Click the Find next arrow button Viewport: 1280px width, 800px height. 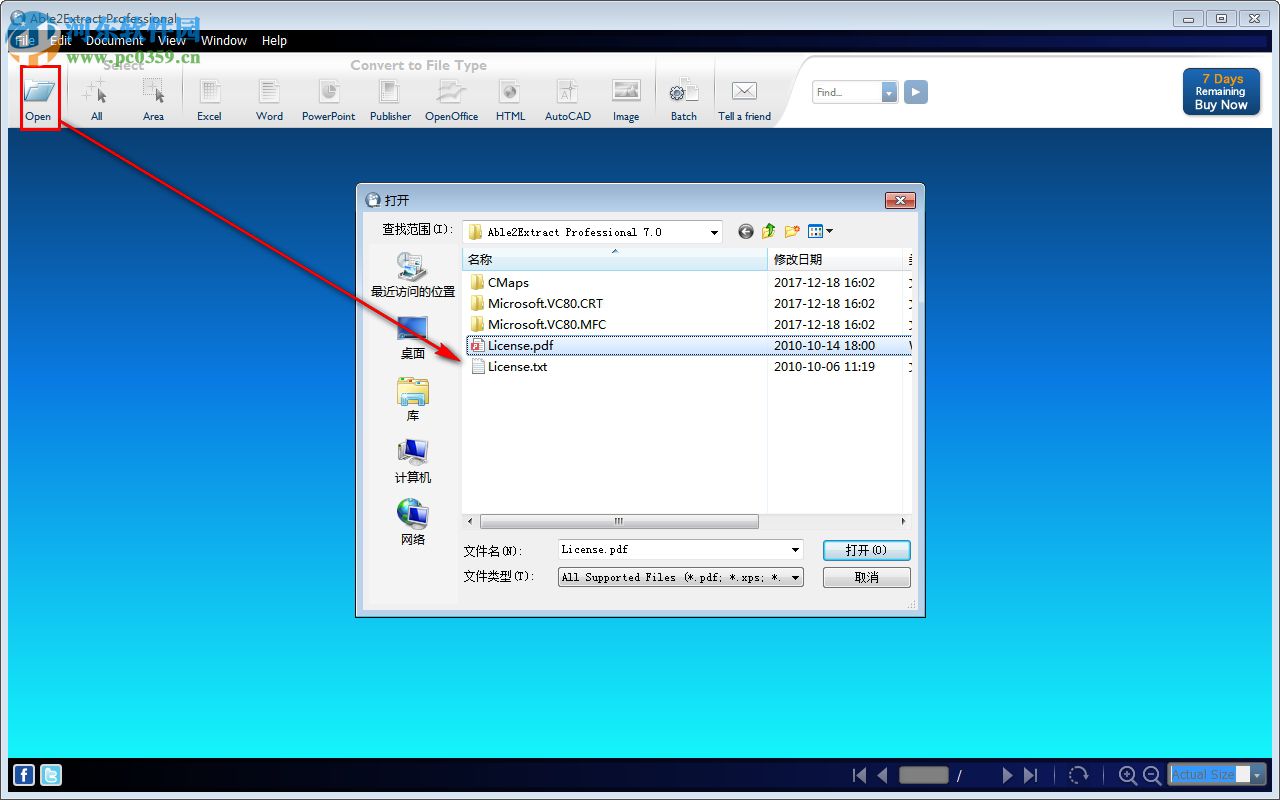coord(916,92)
